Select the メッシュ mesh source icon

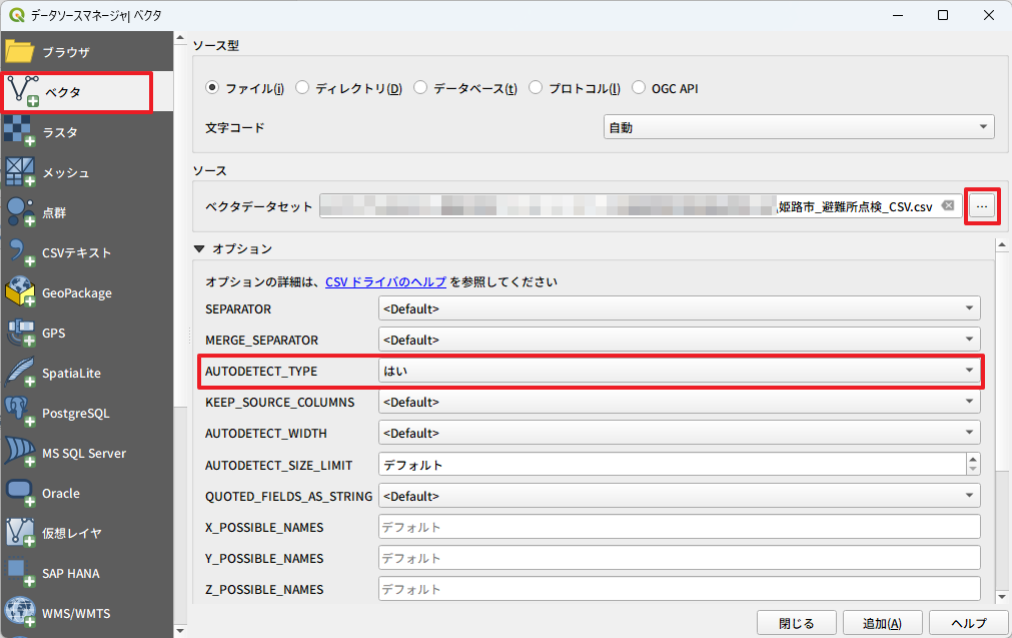click(x=20, y=172)
